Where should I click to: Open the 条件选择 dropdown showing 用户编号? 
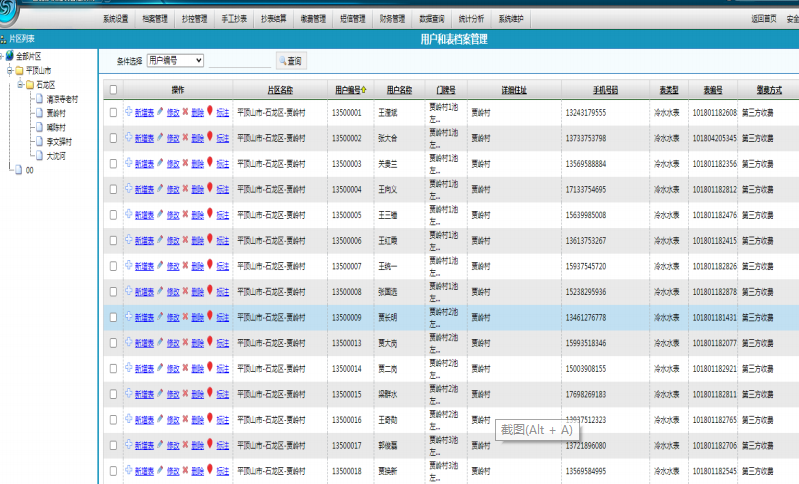(175, 61)
